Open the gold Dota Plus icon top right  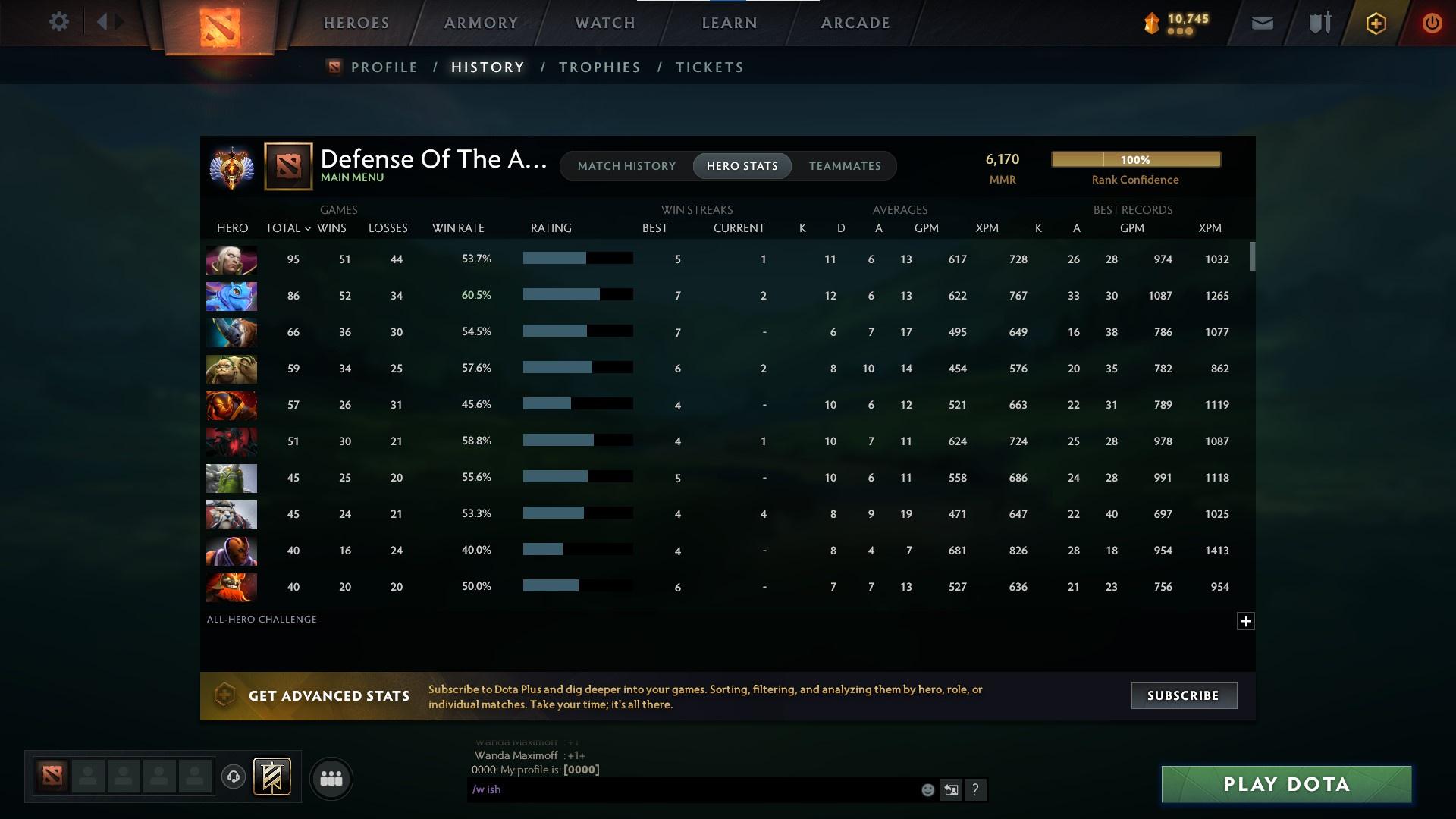1375,23
